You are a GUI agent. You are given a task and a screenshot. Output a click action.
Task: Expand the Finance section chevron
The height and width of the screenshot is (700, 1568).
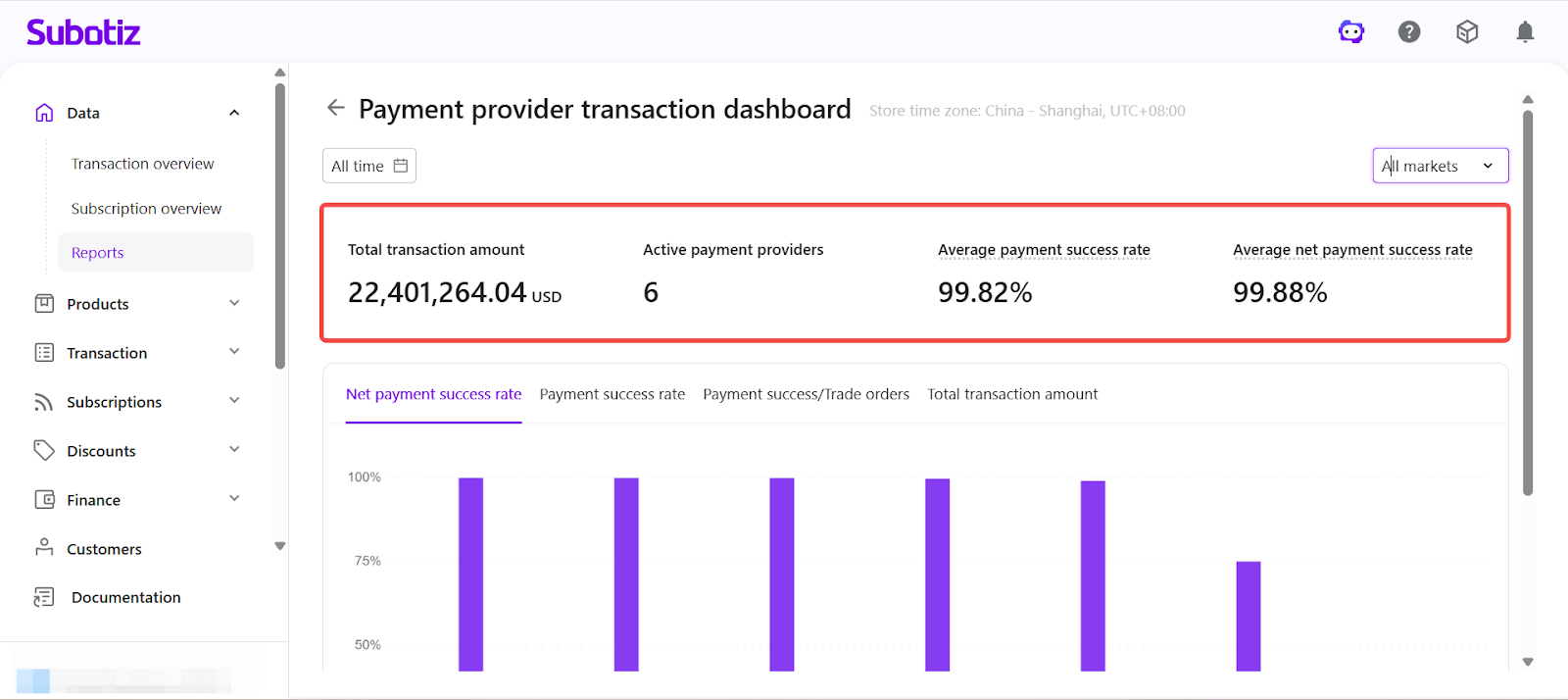tap(234, 499)
